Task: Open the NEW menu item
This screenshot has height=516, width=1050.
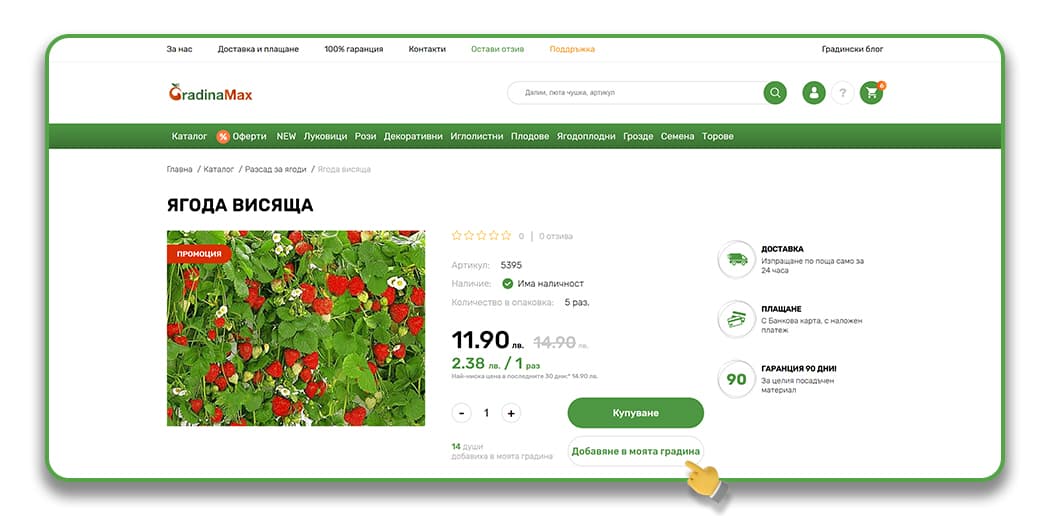Action: click(x=286, y=137)
